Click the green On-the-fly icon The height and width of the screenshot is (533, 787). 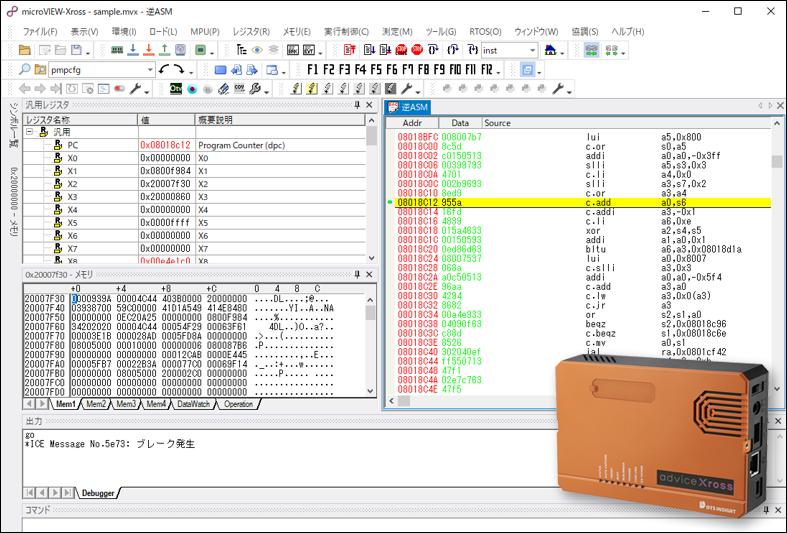point(176,89)
